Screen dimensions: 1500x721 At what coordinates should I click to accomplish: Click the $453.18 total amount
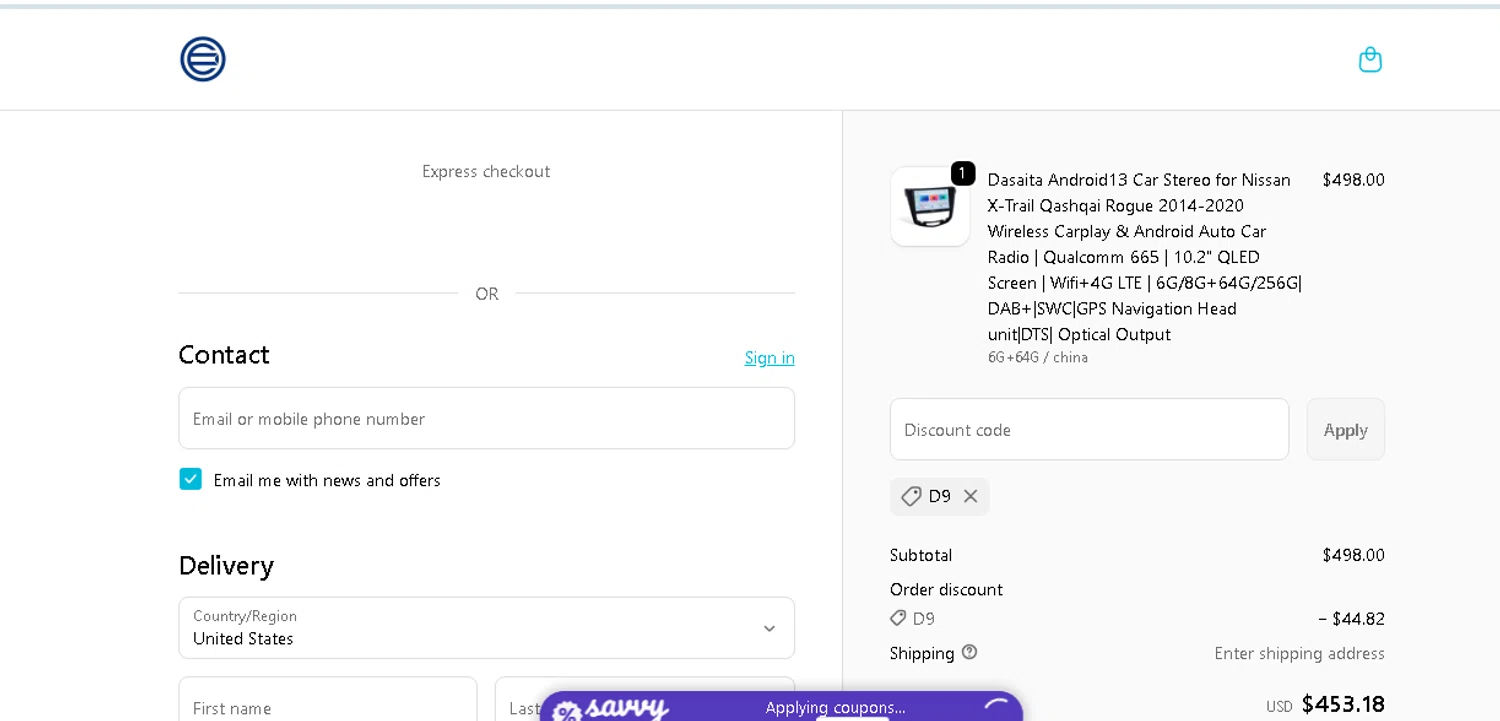(1343, 704)
